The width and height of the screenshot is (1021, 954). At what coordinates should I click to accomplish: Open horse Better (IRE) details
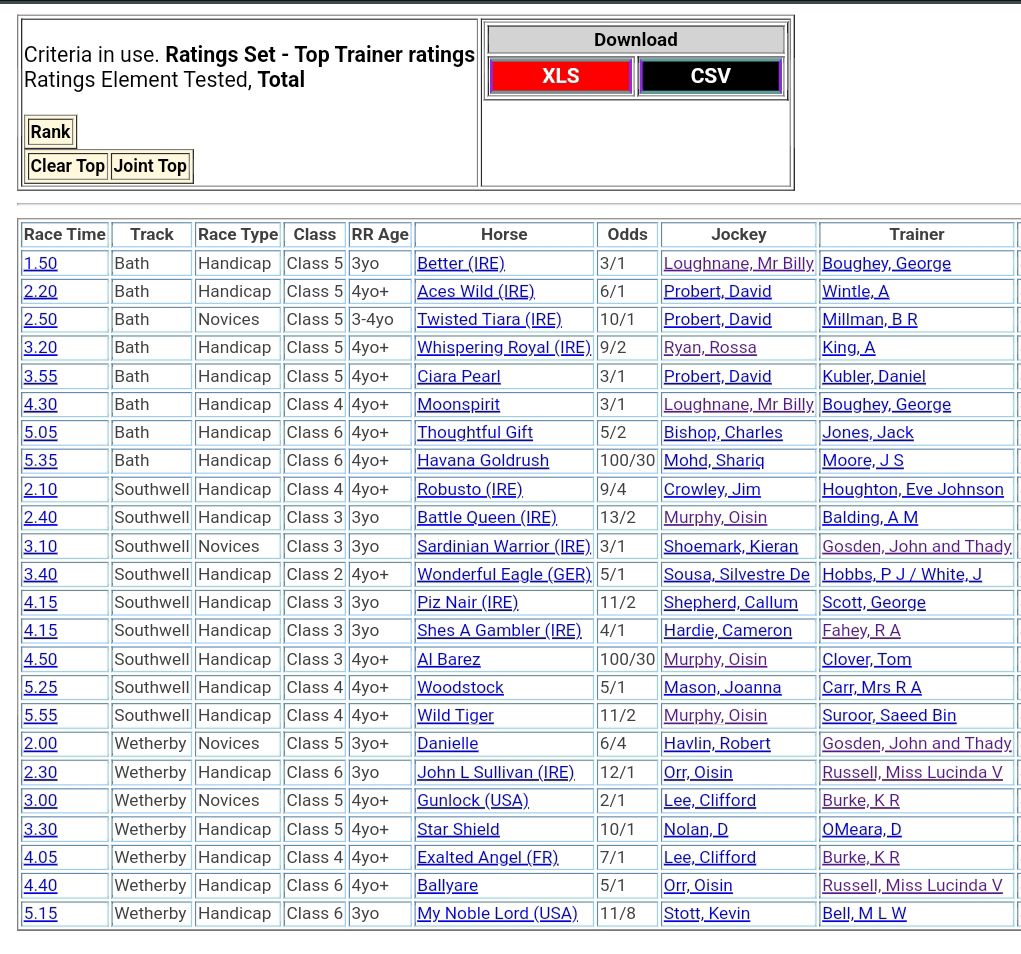[460, 263]
